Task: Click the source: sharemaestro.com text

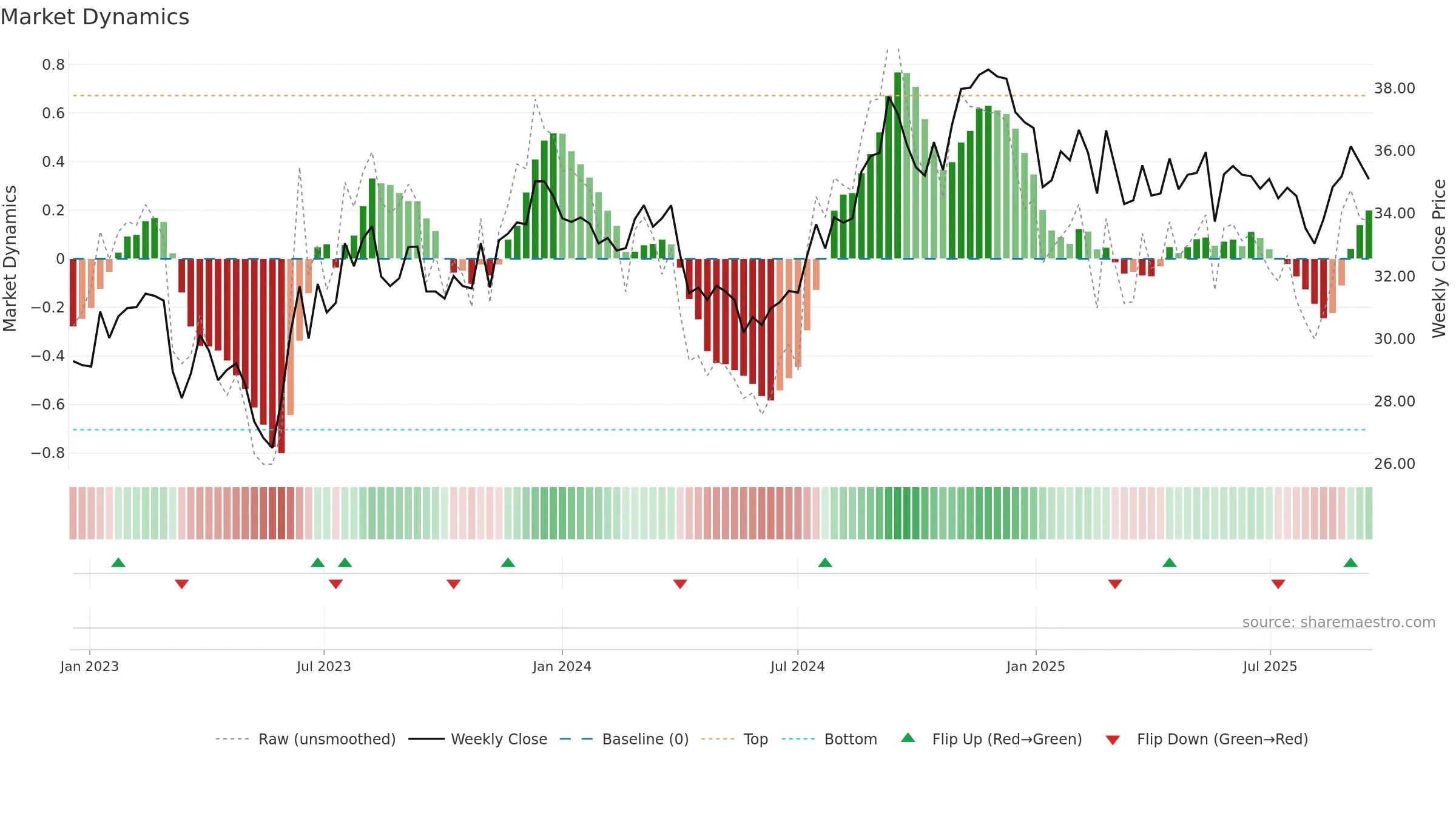Action: pos(1339,622)
